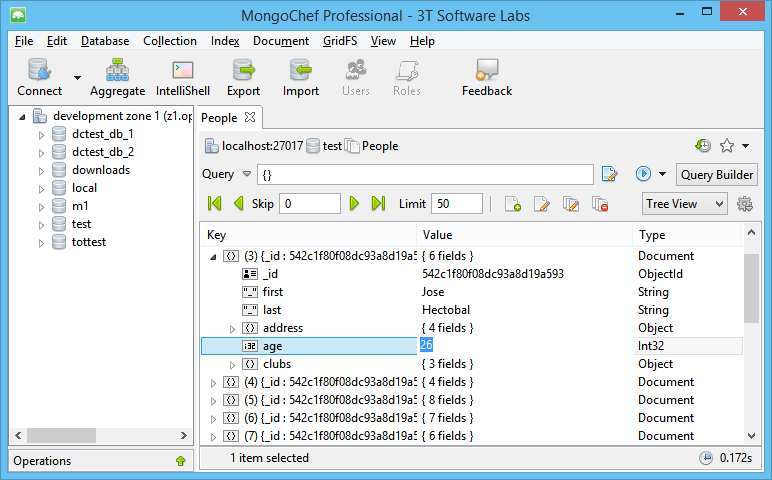Expand the downloads database node
Screen dimensions: 772x480
[41, 171]
